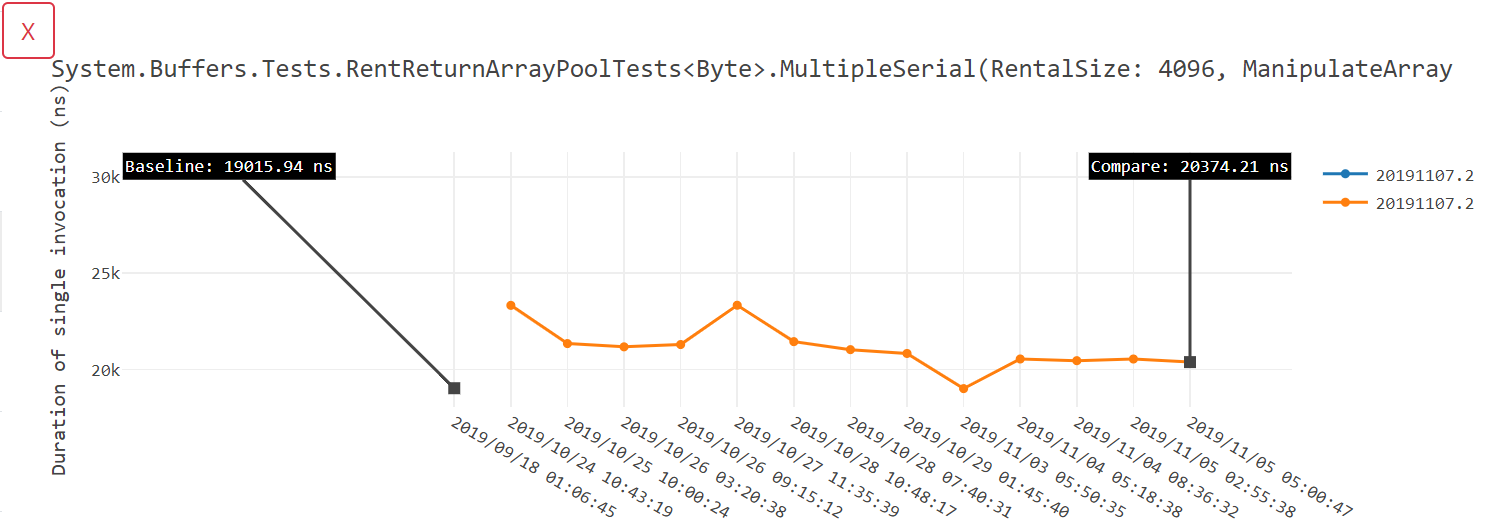Screen dimensions: 1497x524
Task: Click the x-axis label 2019/09/18 01:06:45
Action: [534, 466]
